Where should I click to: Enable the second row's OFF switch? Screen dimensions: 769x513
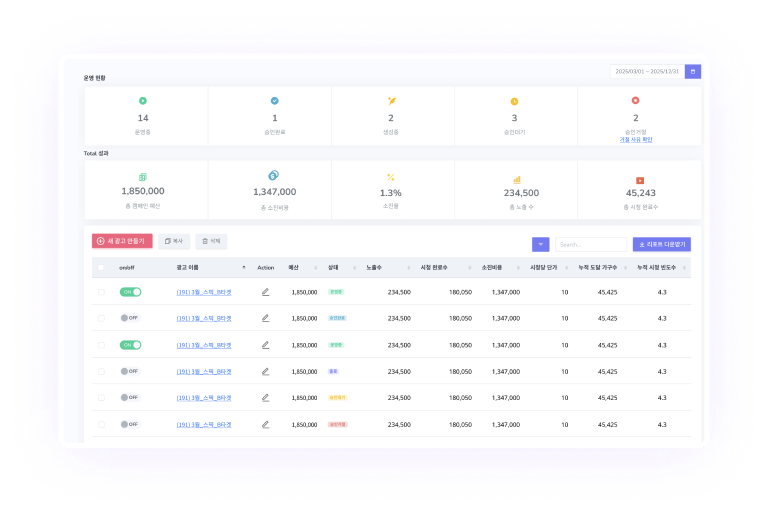pos(130,318)
